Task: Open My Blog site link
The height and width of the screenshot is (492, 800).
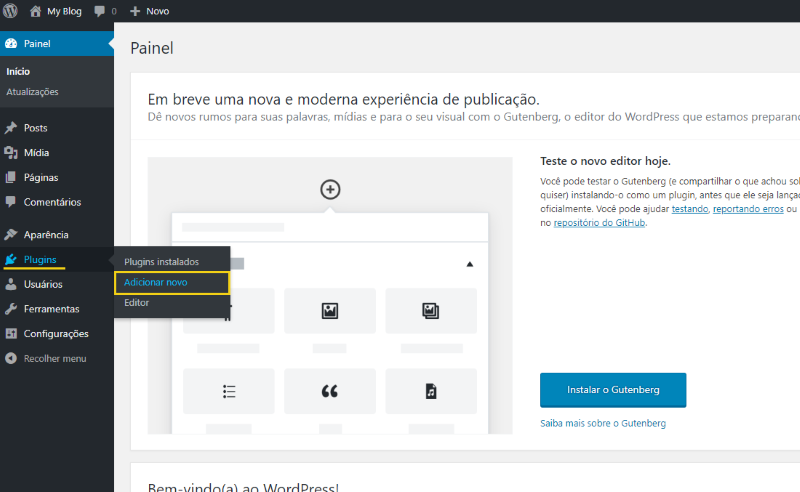Action: click(x=64, y=11)
